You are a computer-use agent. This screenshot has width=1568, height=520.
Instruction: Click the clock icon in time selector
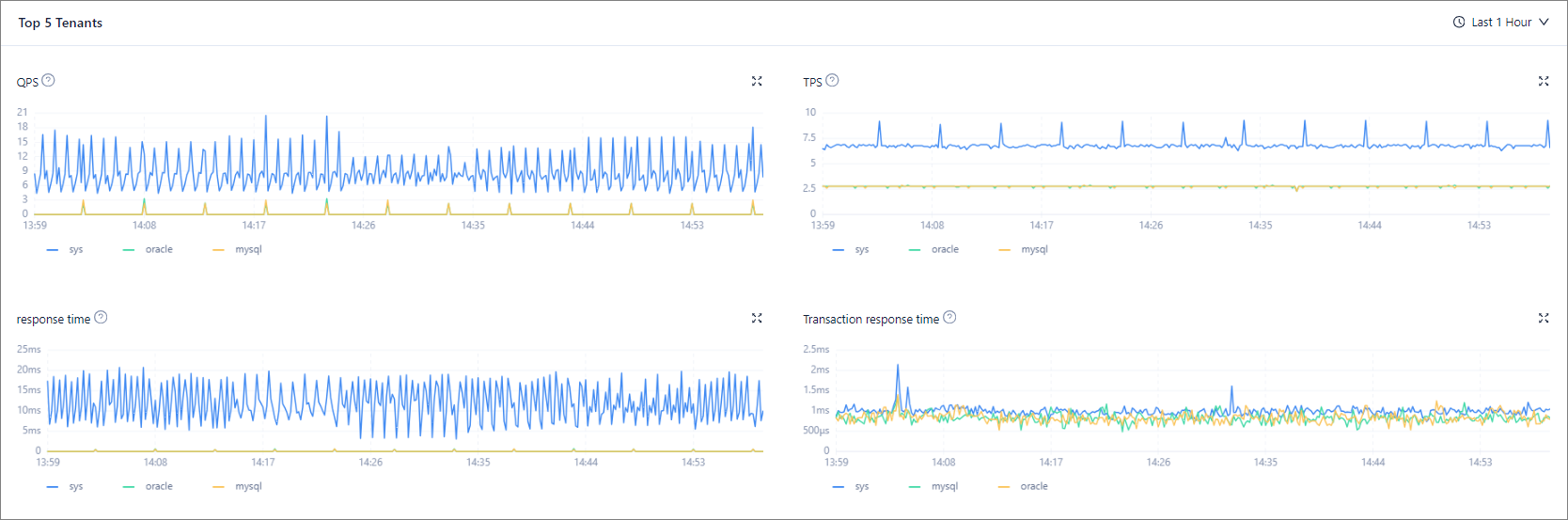1459,23
